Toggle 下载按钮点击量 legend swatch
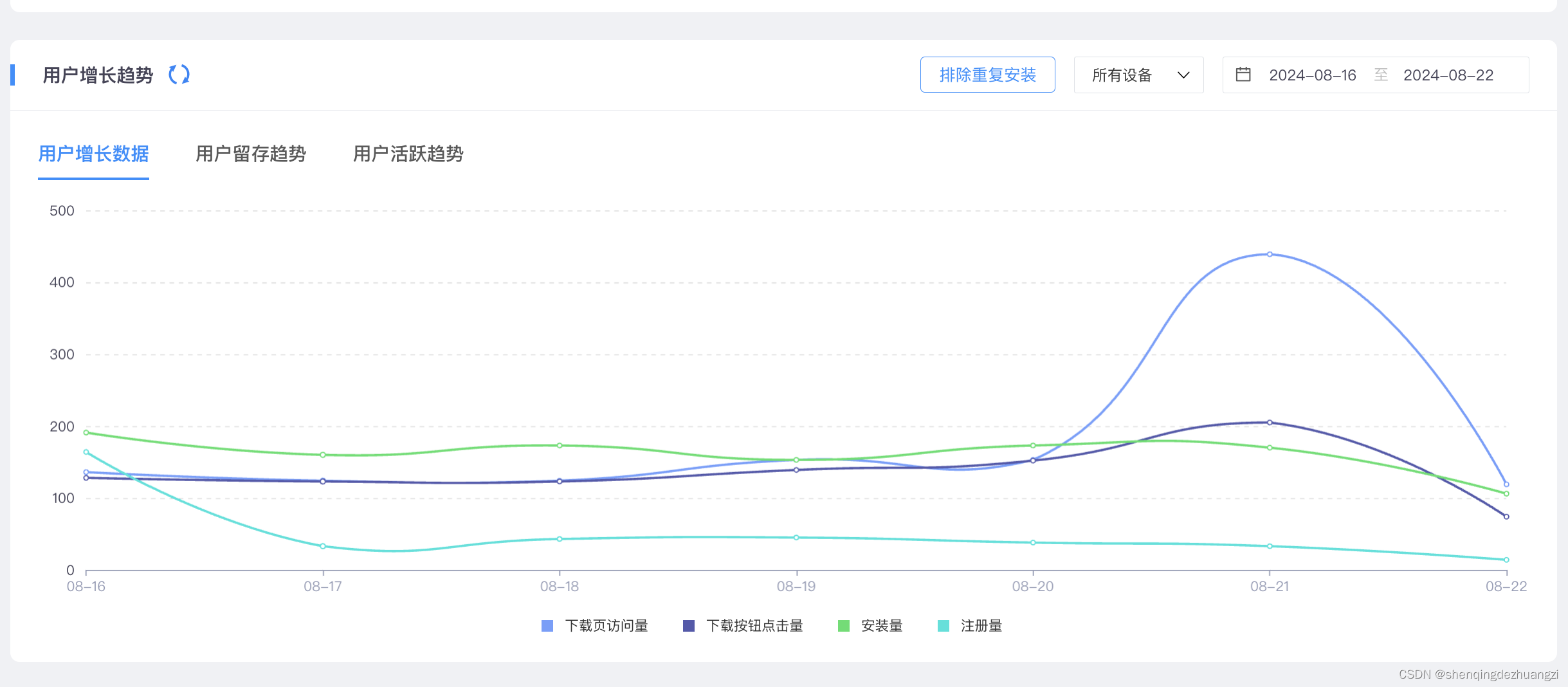The width and height of the screenshot is (1568, 687). [x=688, y=626]
